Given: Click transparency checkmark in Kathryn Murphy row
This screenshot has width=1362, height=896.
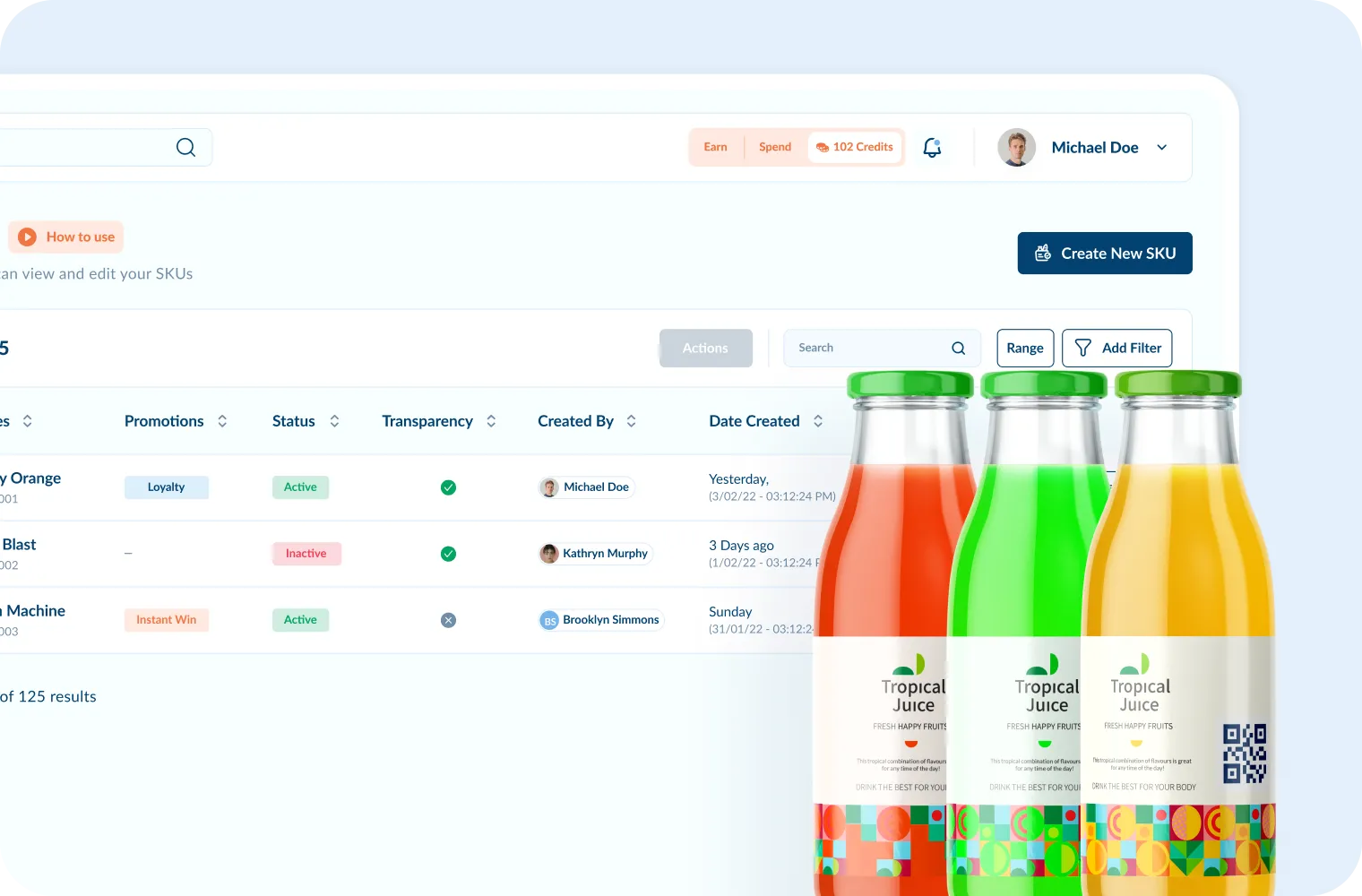Looking at the screenshot, I should 448,554.
